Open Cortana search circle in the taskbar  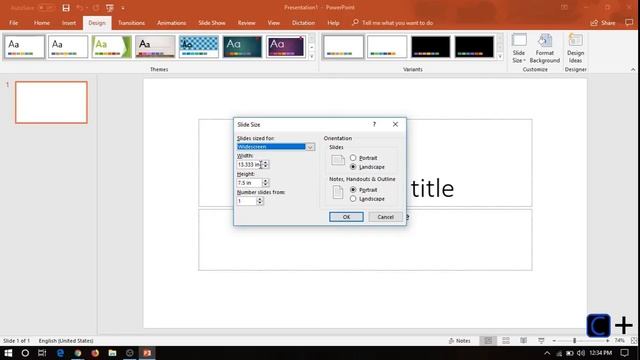coord(25,353)
